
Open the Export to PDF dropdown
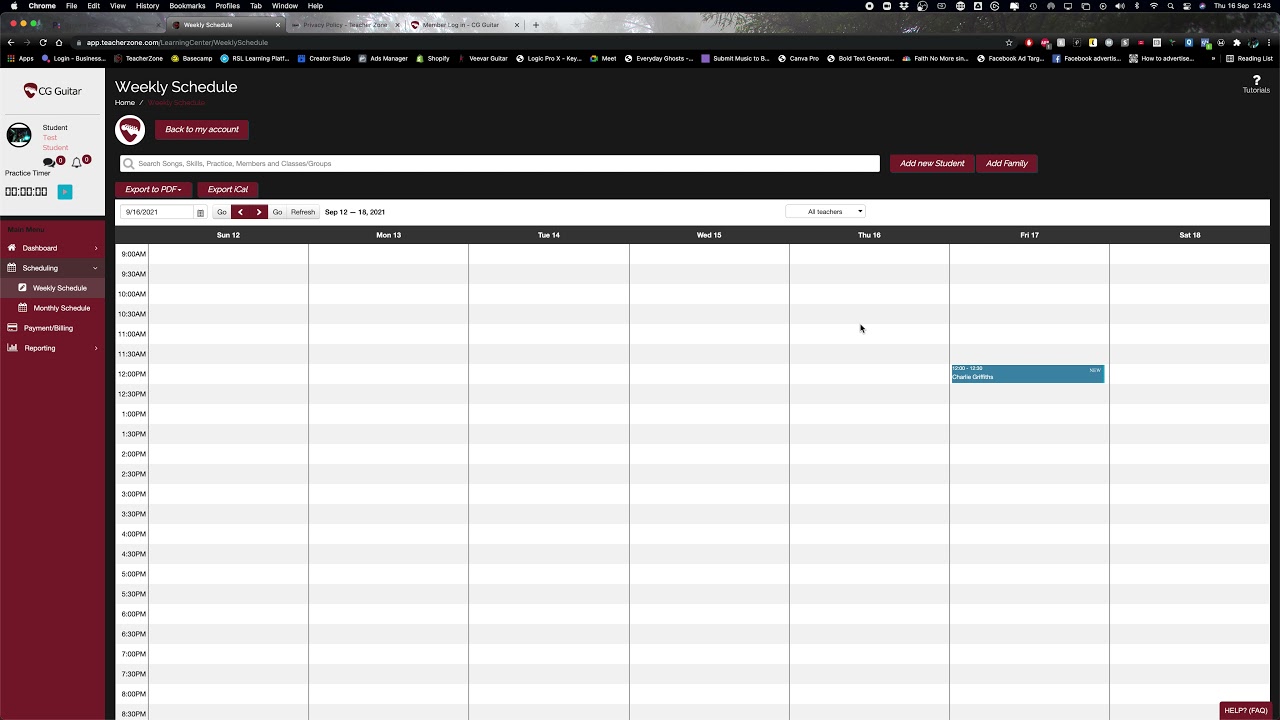pyautogui.click(x=153, y=189)
